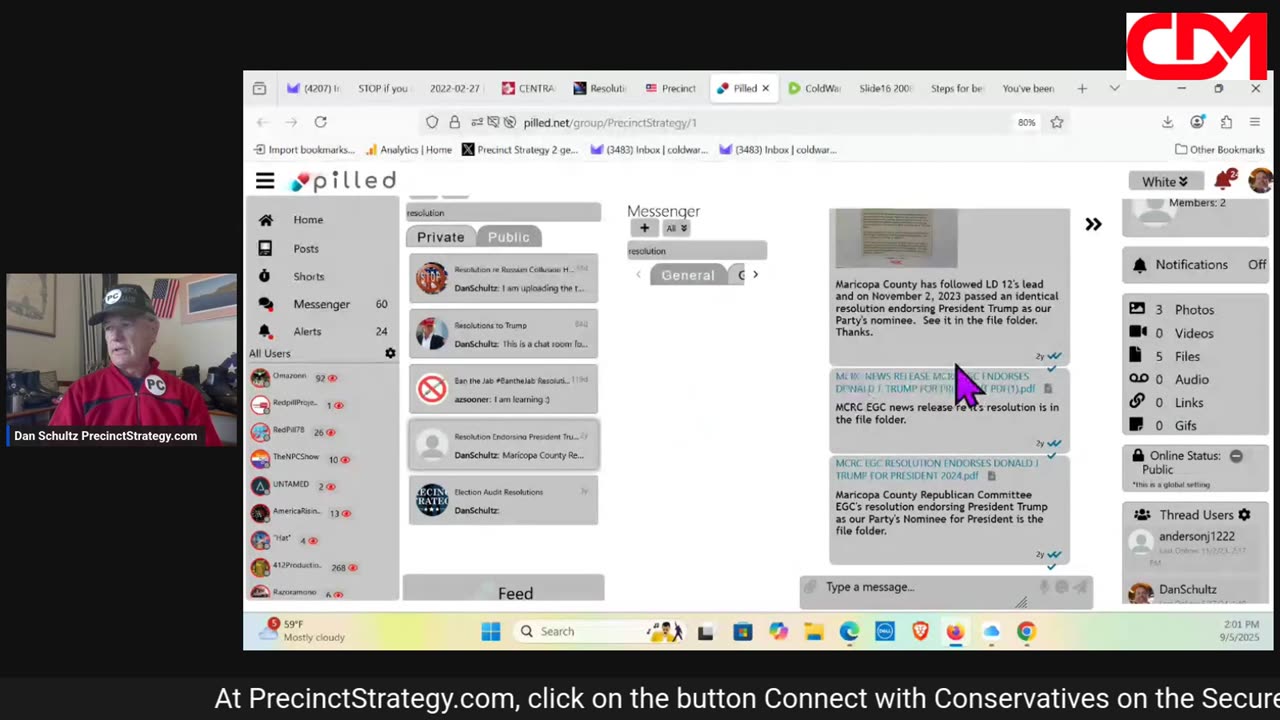1280x720 pixels.
Task: Switch to ColdWar browser tab
Action: (815, 88)
